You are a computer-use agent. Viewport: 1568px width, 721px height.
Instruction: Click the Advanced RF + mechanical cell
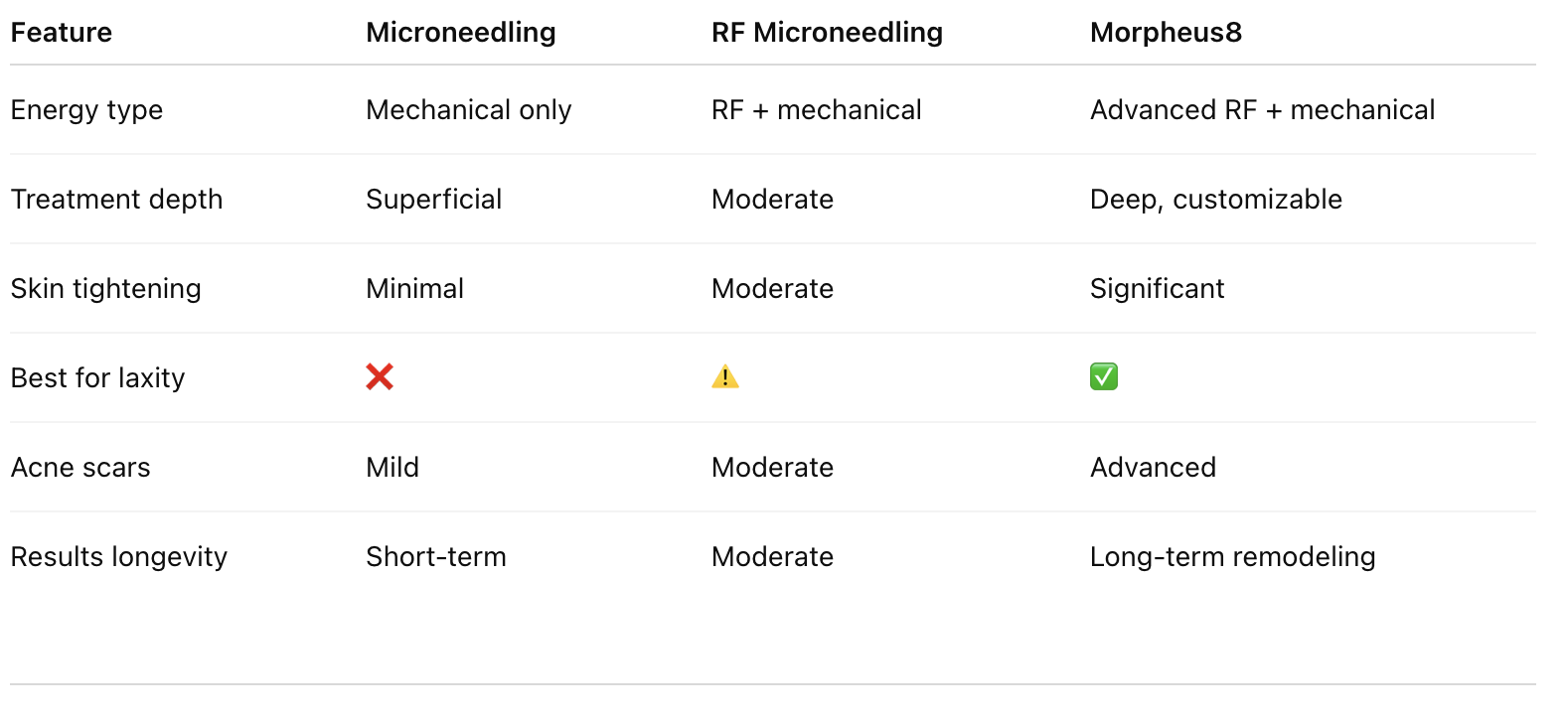click(x=1263, y=110)
